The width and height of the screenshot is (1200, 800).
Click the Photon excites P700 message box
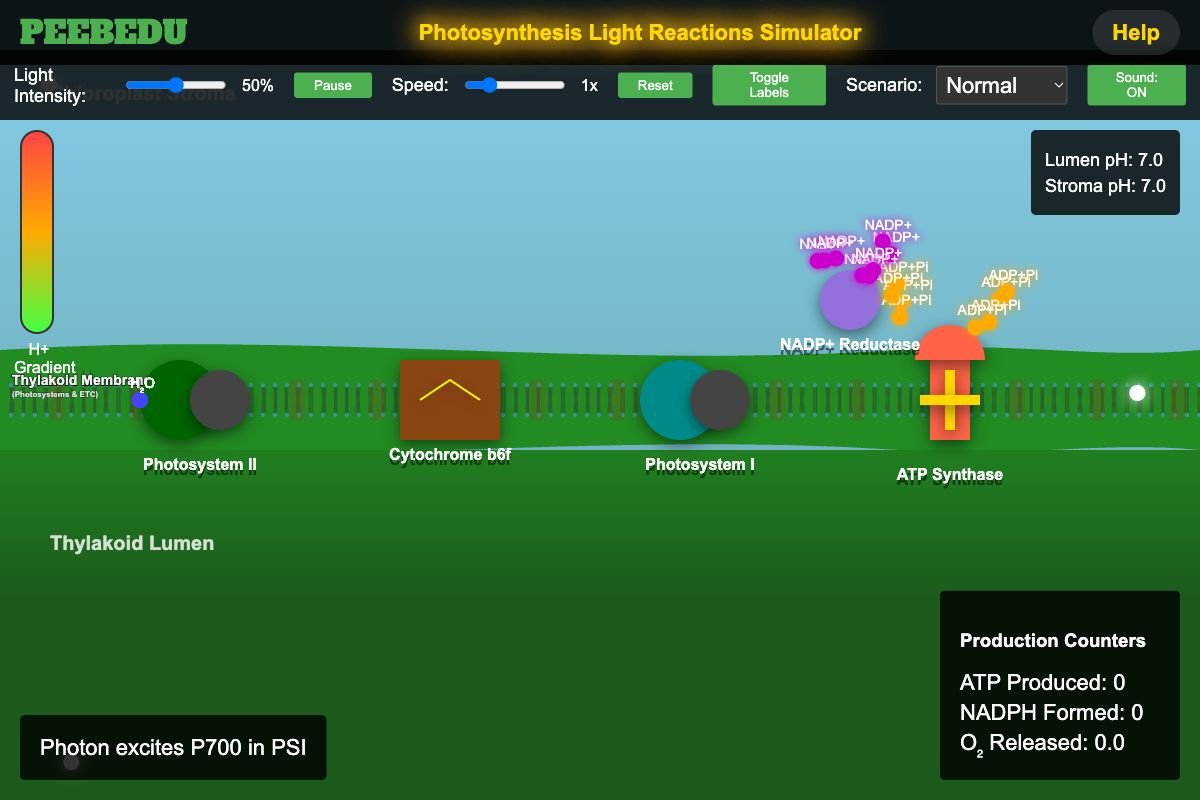tap(172, 747)
